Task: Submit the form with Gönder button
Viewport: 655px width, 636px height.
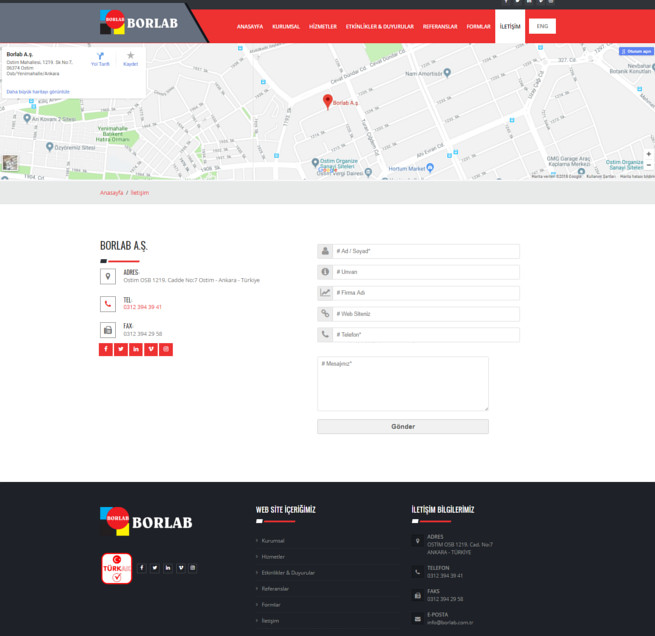Action: point(403,426)
